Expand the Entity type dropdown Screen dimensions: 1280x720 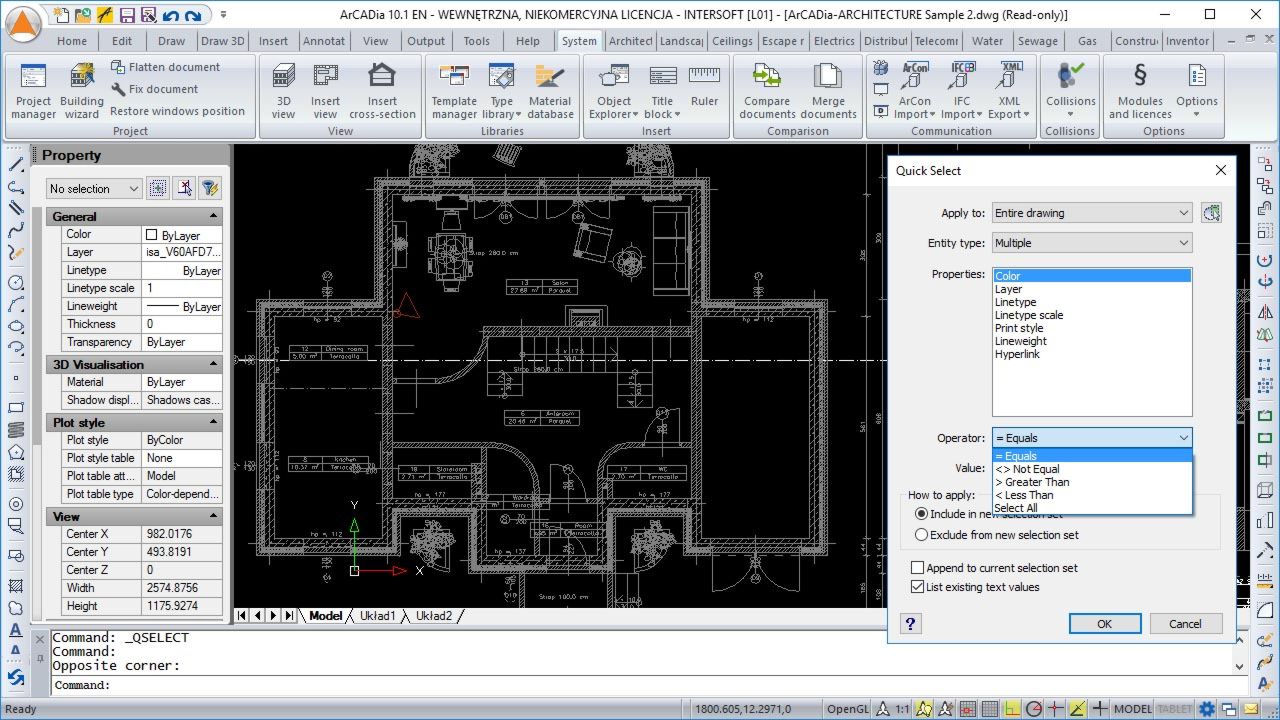[1091, 243]
